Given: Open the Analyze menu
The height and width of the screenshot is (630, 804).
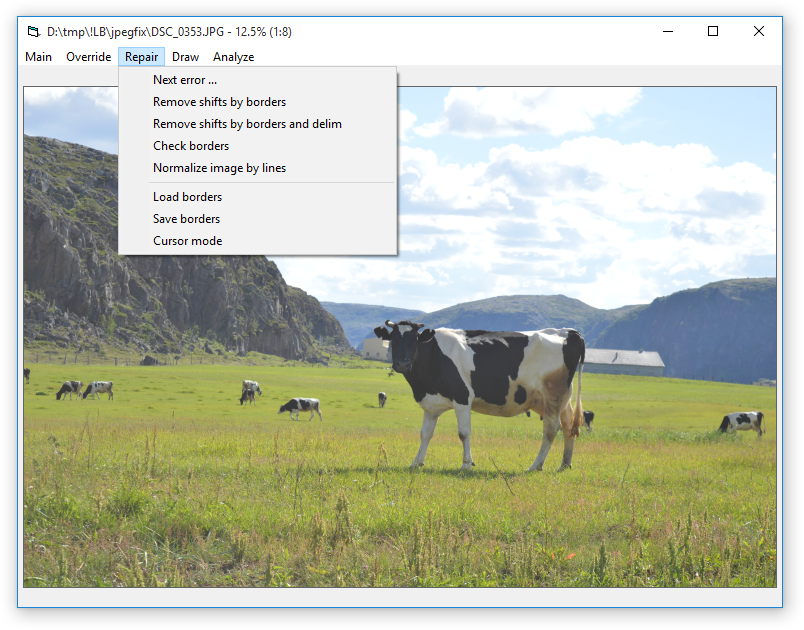Looking at the screenshot, I should [x=233, y=57].
